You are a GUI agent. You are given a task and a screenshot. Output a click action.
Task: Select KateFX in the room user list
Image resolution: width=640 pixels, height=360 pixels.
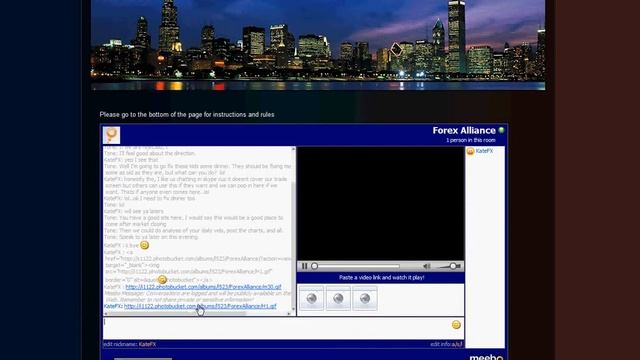484,151
